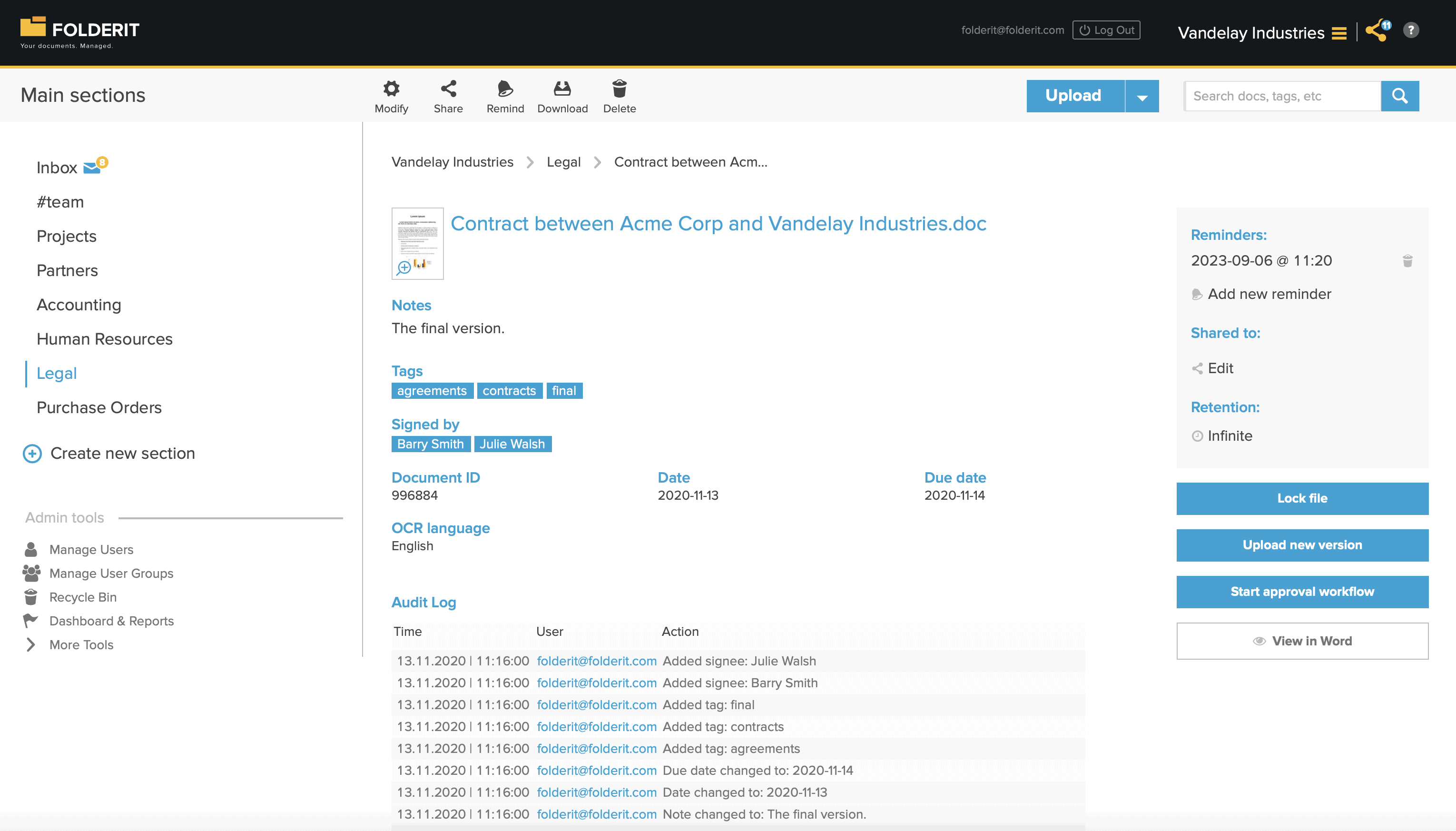Click the agreements tag

click(x=432, y=391)
